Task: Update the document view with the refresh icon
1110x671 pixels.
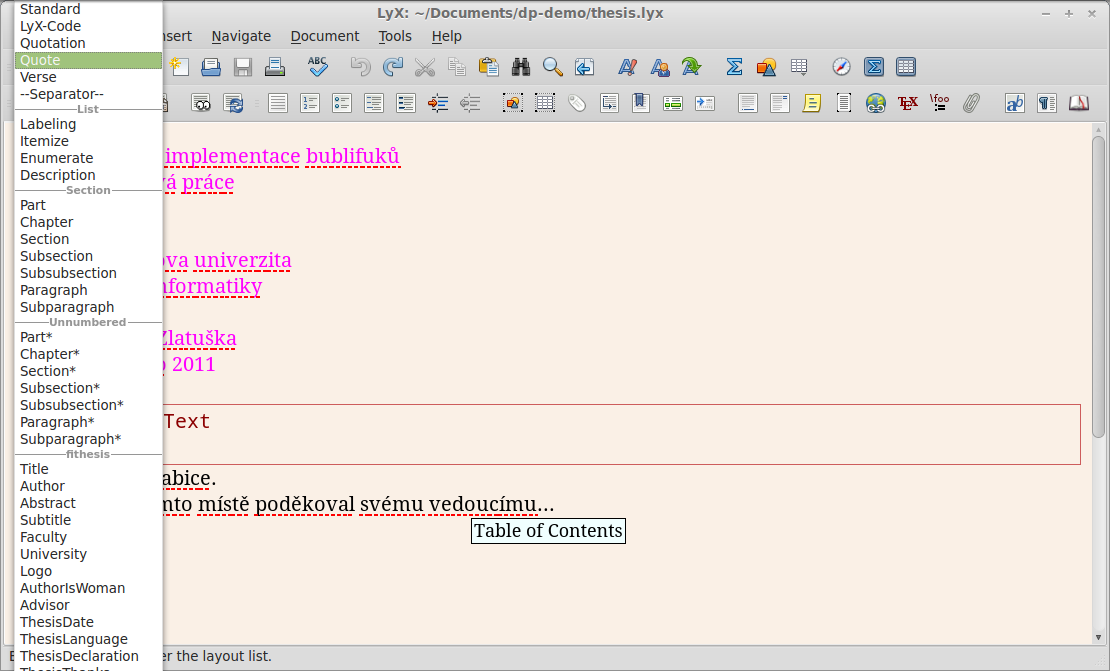Action: click(x=233, y=103)
